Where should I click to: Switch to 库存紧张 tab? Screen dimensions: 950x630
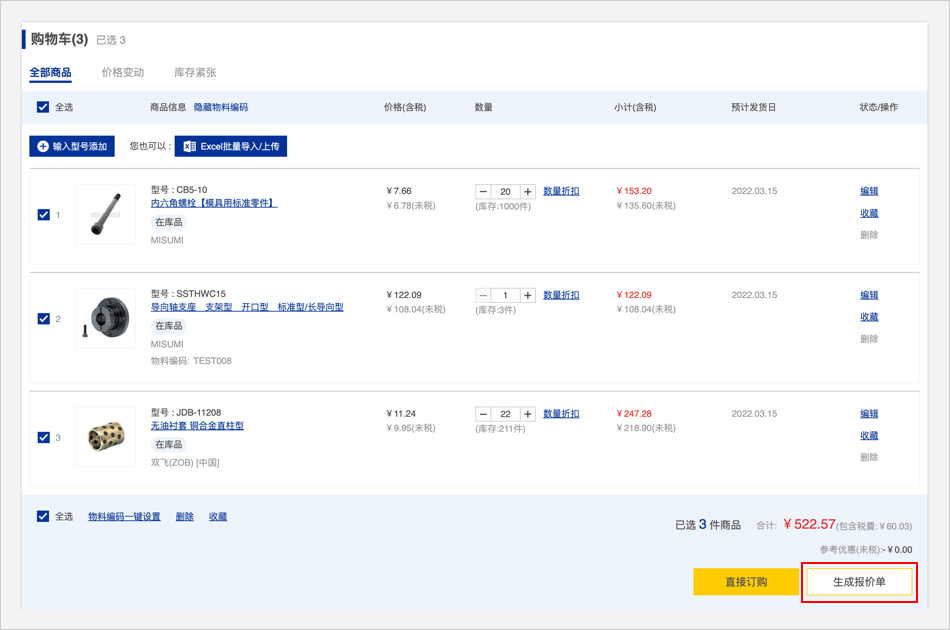coord(195,73)
